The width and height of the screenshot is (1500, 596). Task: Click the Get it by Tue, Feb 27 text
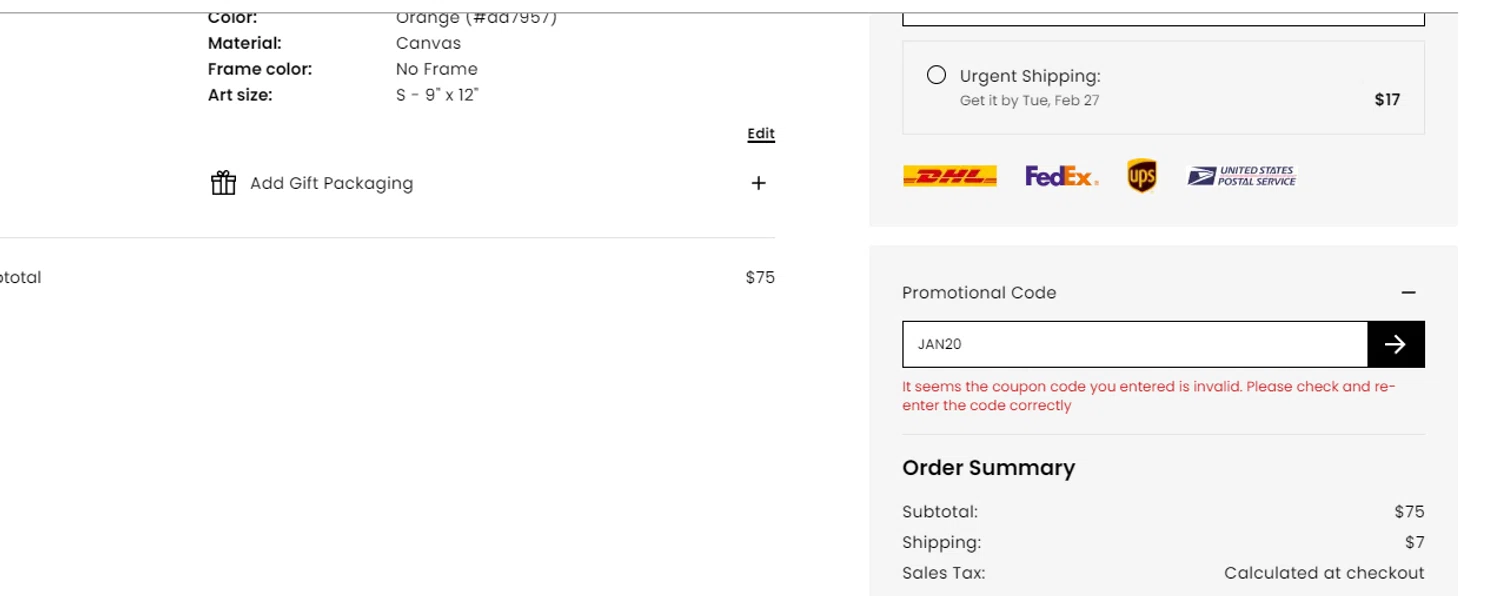pos(1029,100)
